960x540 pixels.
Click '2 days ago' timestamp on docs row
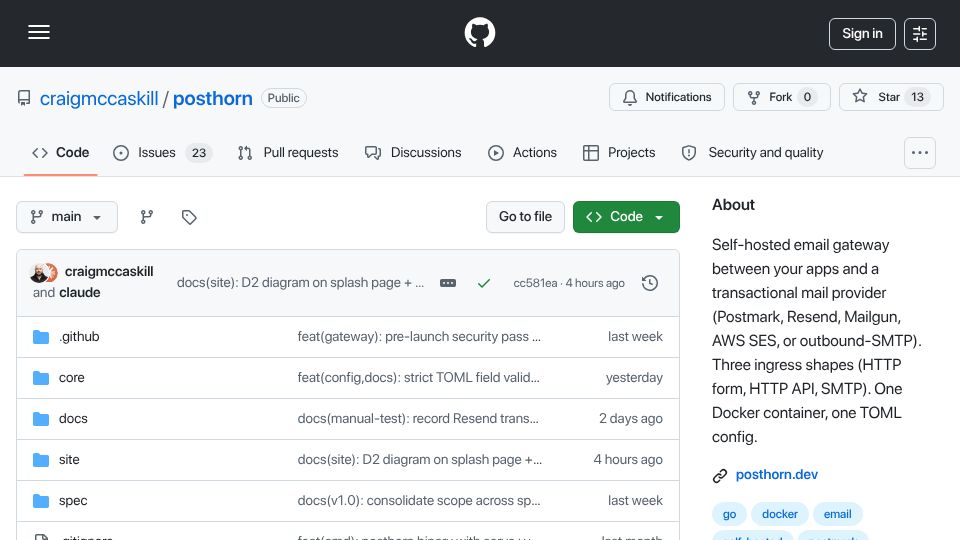coord(631,419)
